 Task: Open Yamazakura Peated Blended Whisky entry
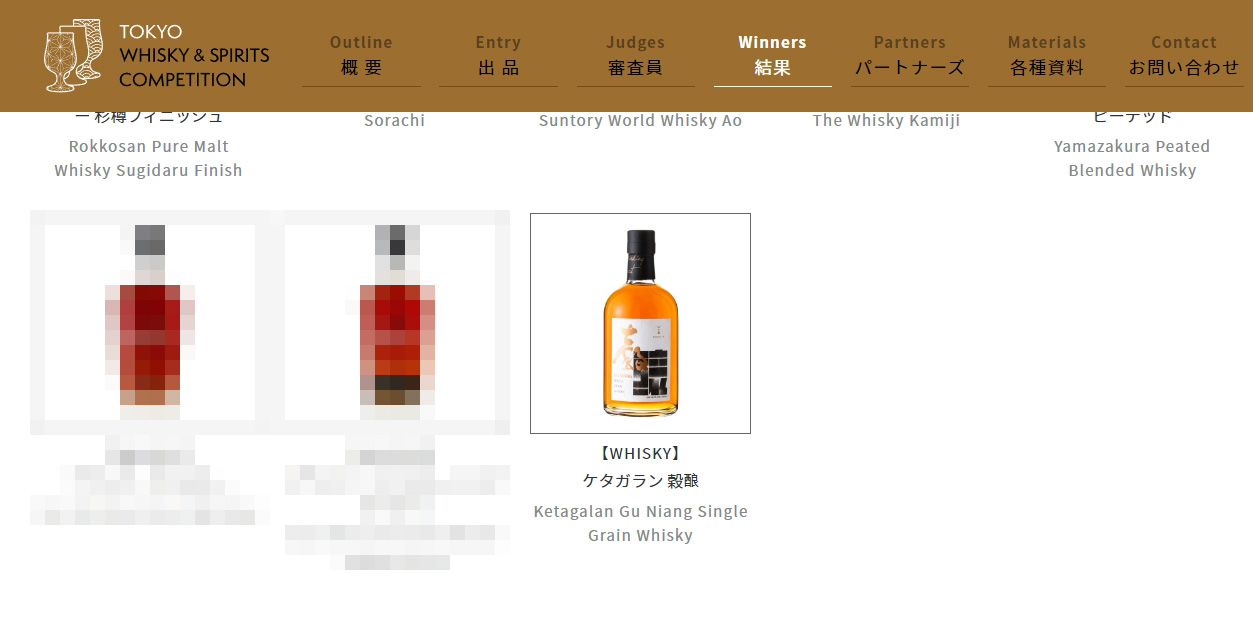[x=1132, y=158]
